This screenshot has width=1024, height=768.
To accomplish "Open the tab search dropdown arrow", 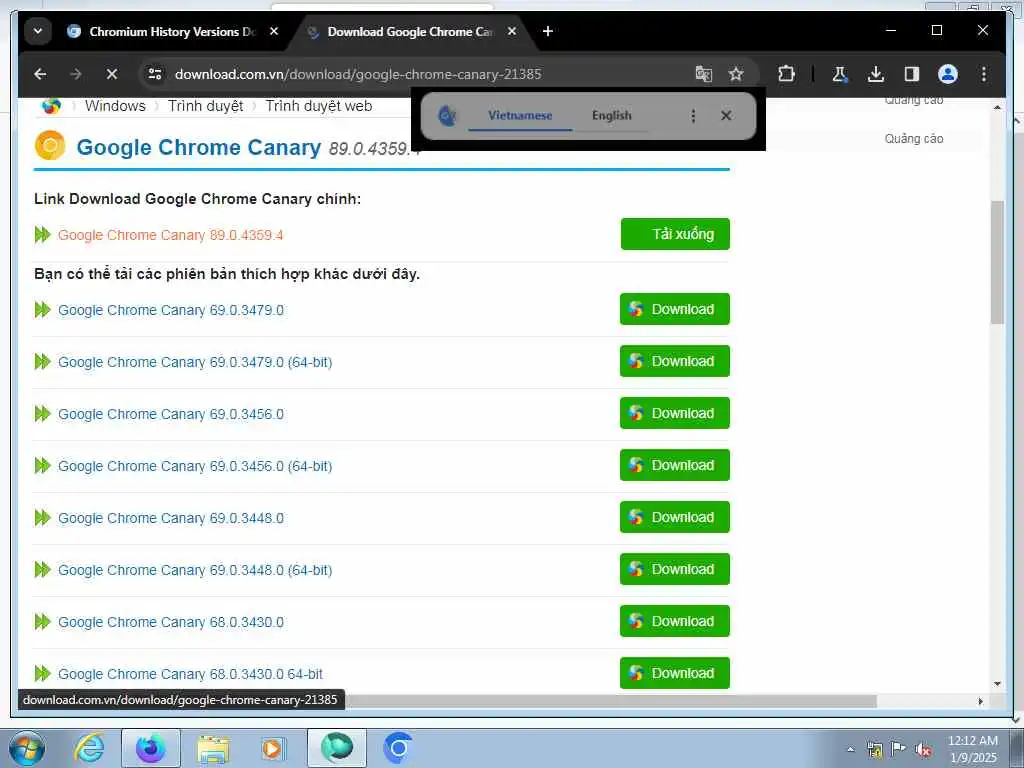I will tap(38, 31).
